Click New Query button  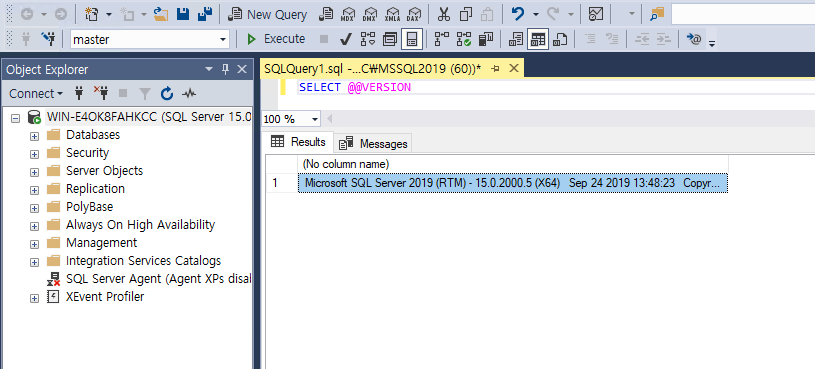268,15
